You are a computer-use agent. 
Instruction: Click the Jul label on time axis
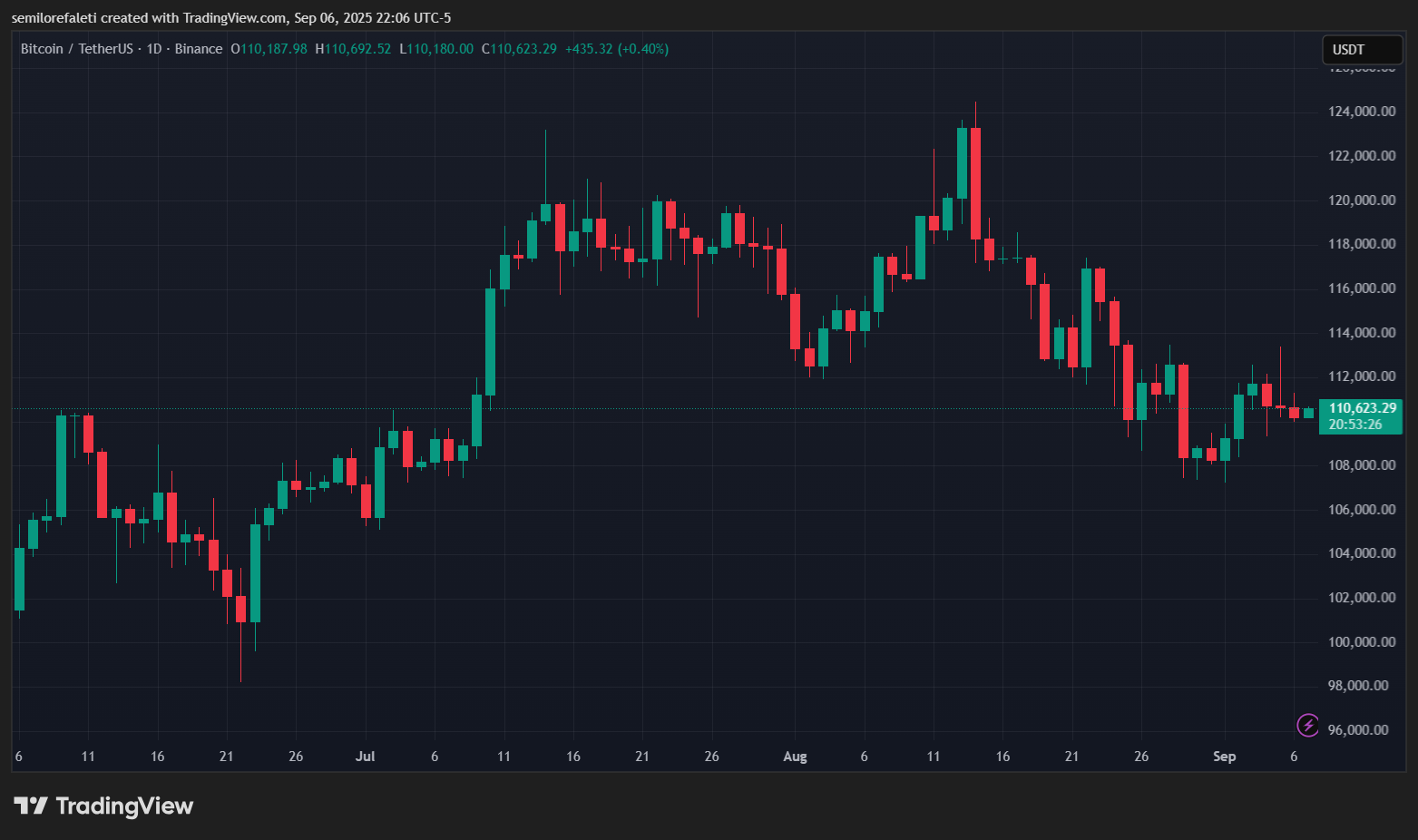click(x=365, y=757)
